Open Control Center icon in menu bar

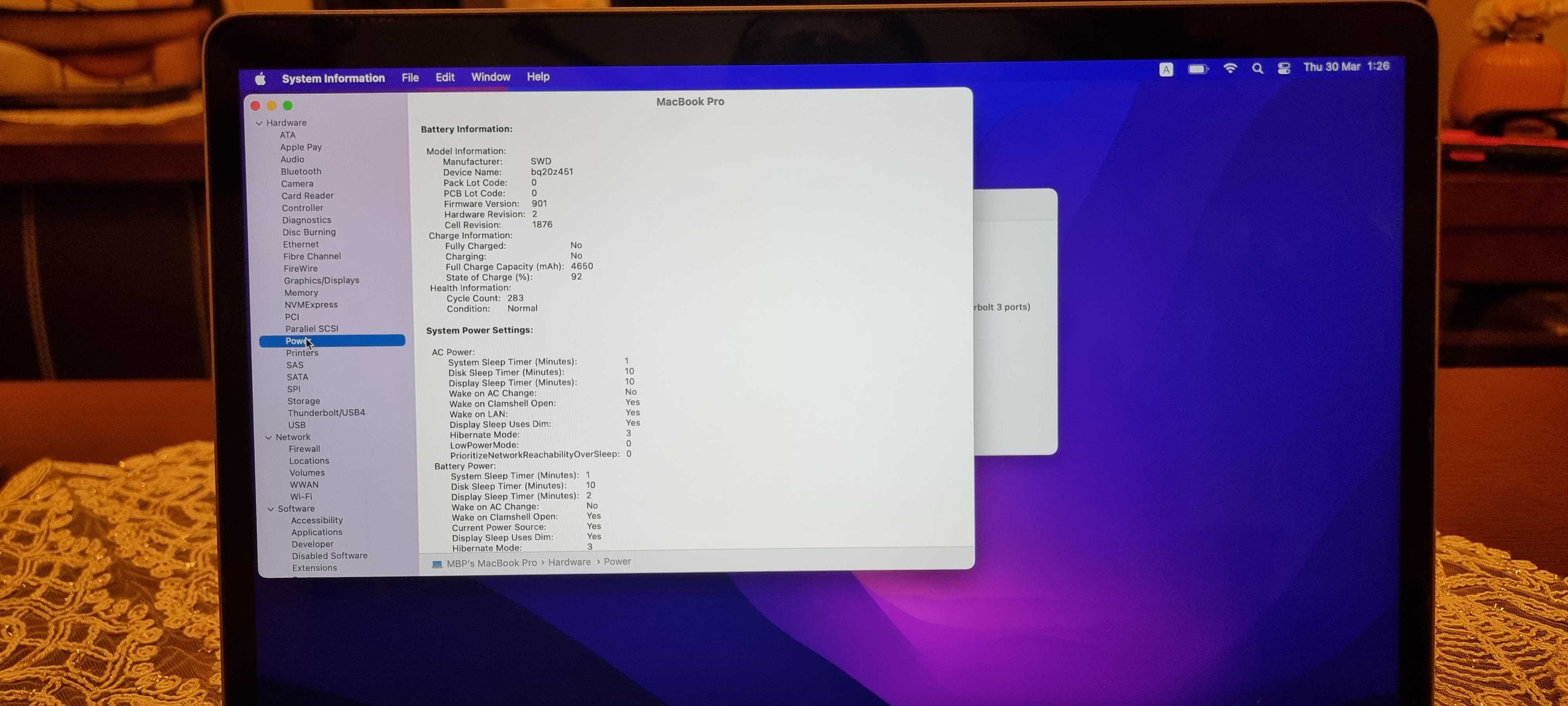[x=1284, y=68]
